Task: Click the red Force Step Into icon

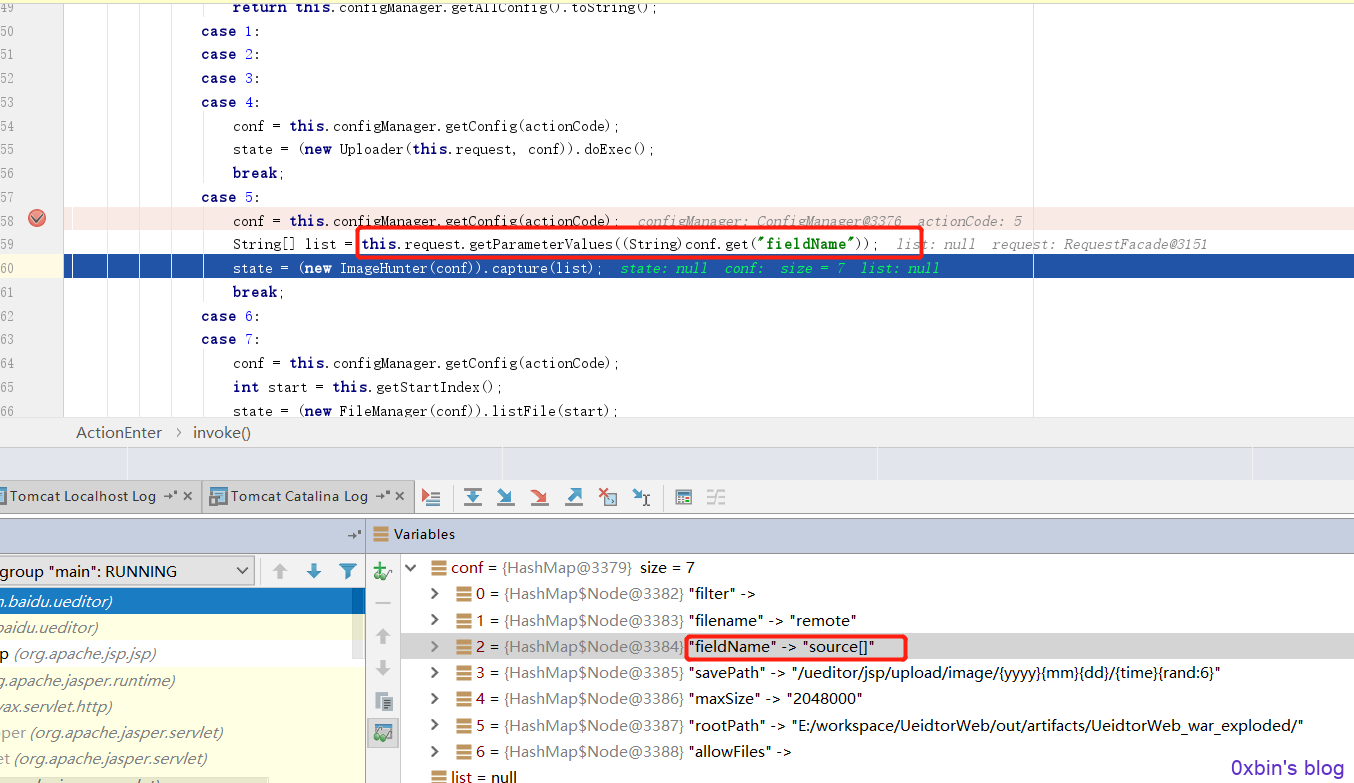Action: click(539, 496)
